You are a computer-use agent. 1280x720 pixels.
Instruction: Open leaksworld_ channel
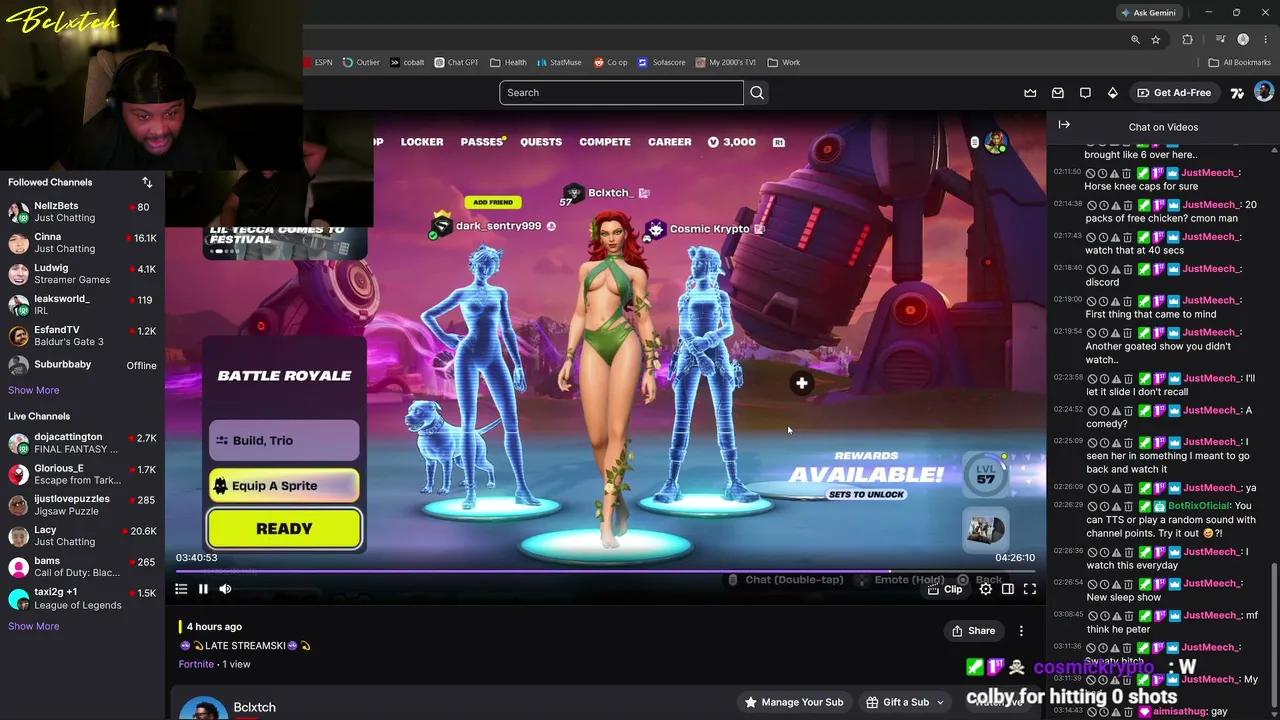(x=82, y=305)
